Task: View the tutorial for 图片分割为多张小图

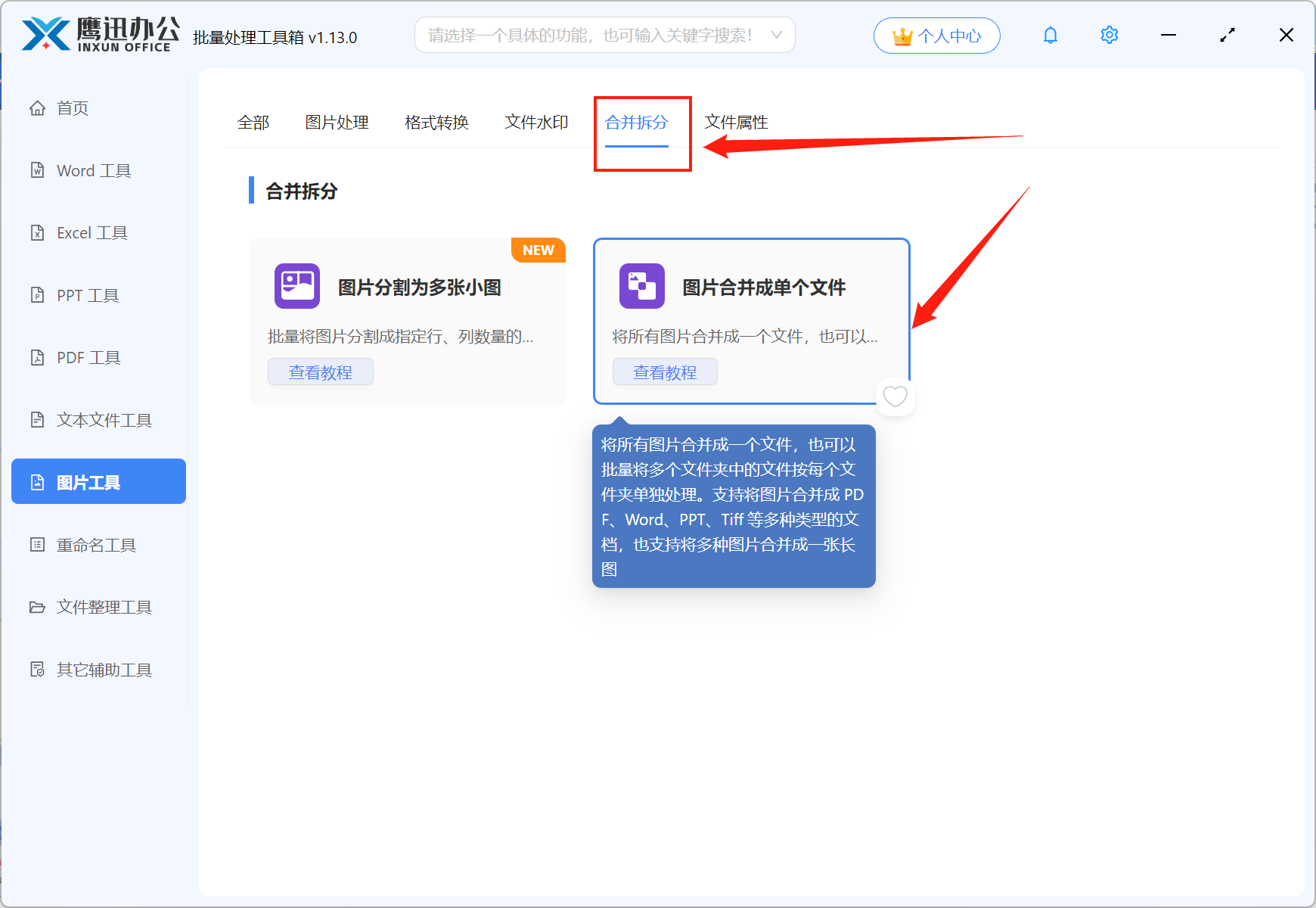Action: coord(320,372)
